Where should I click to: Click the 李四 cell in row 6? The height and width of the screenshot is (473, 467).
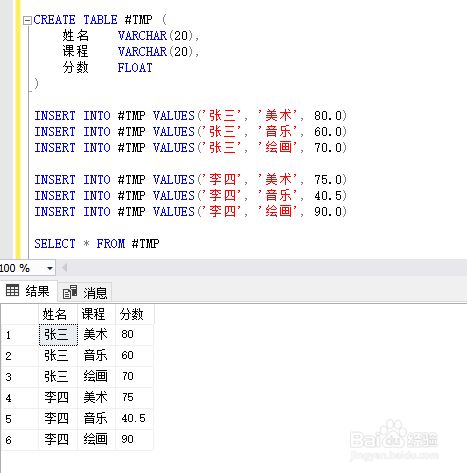(x=58, y=440)
